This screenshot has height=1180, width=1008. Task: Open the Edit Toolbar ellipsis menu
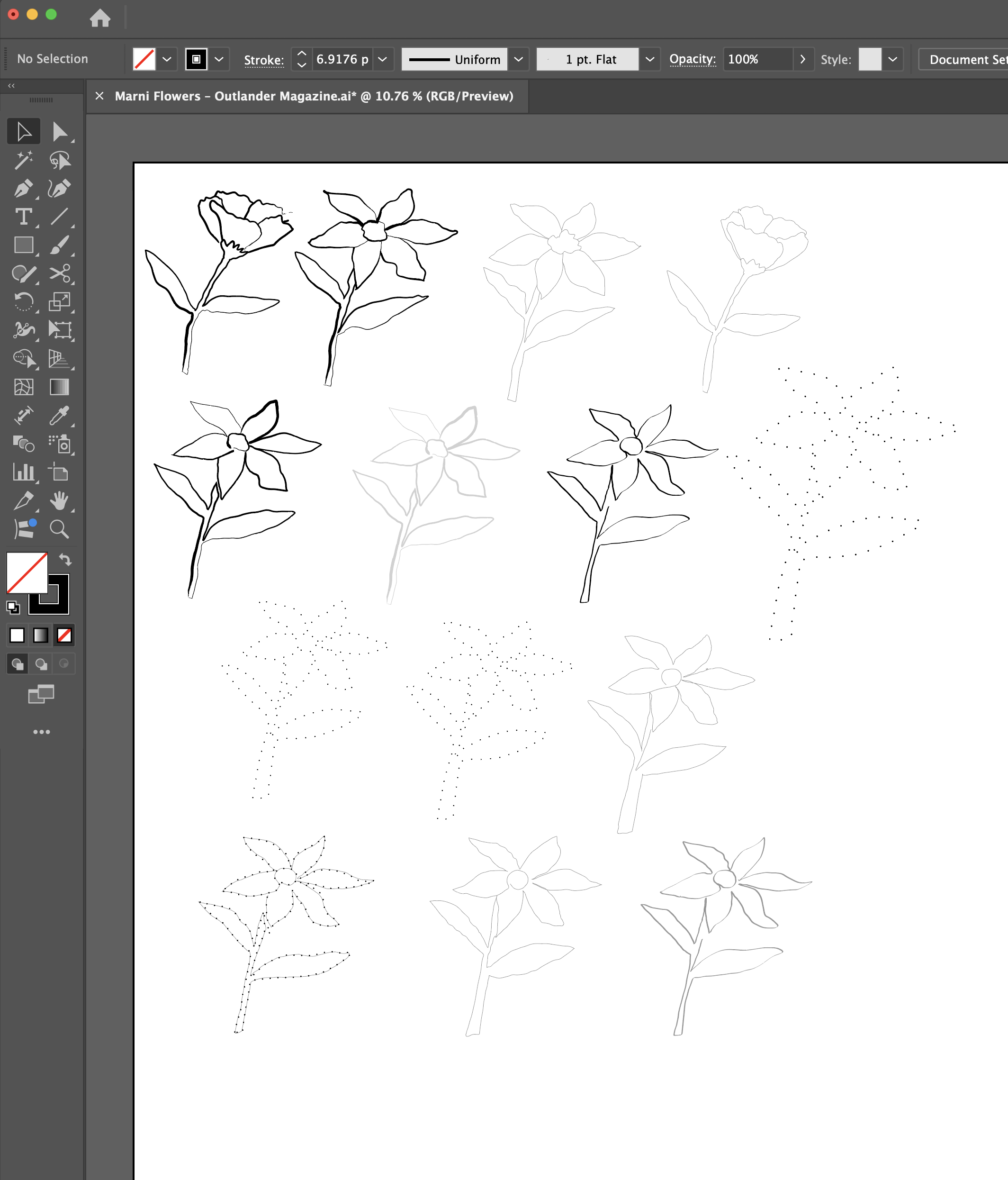coord(42,732)
